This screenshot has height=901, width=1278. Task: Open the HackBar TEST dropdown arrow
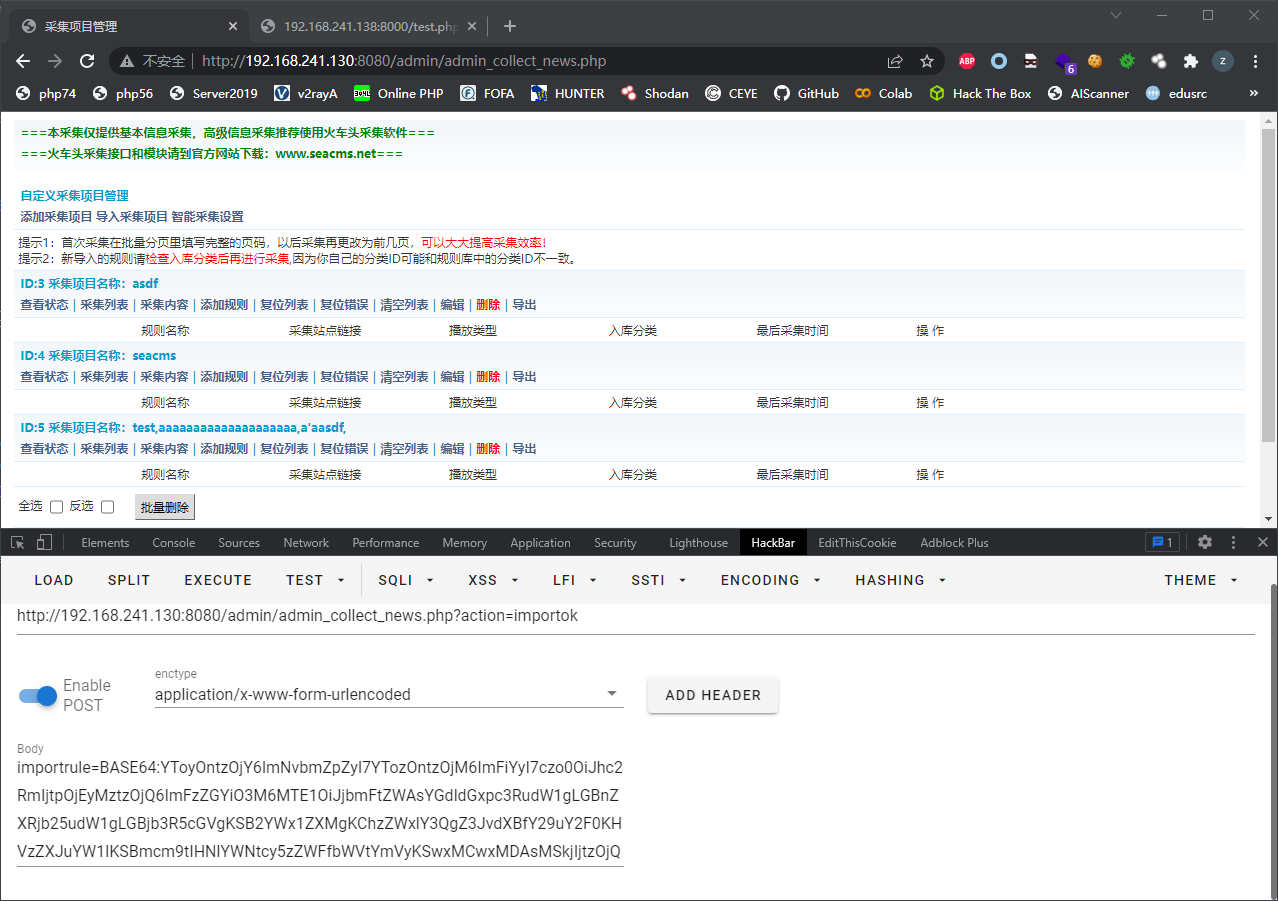341,580
